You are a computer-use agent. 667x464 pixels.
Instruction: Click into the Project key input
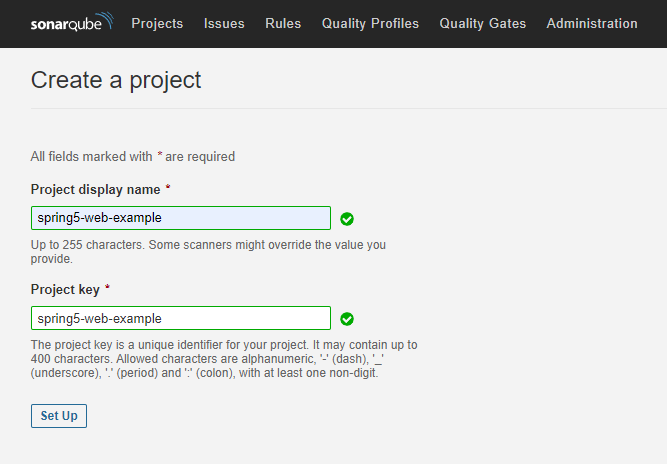pos(180,319)
